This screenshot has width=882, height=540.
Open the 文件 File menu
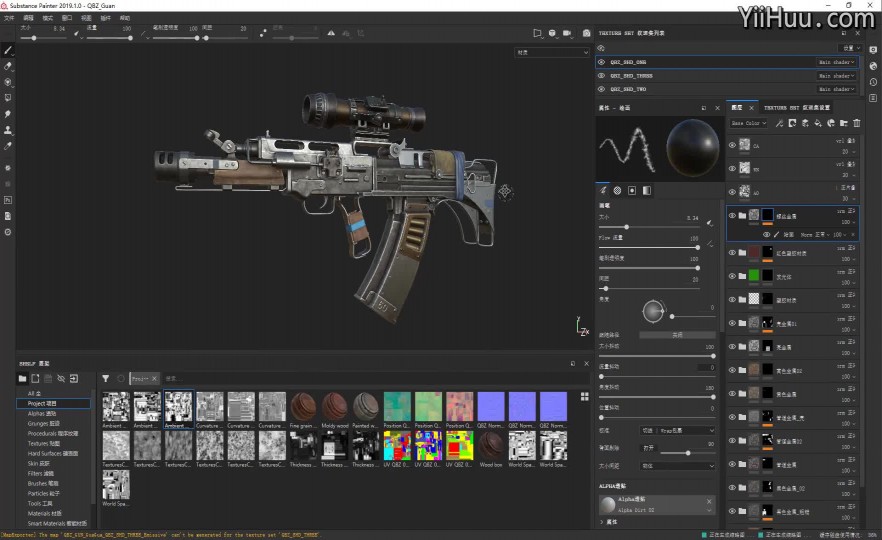pos(9,18)
